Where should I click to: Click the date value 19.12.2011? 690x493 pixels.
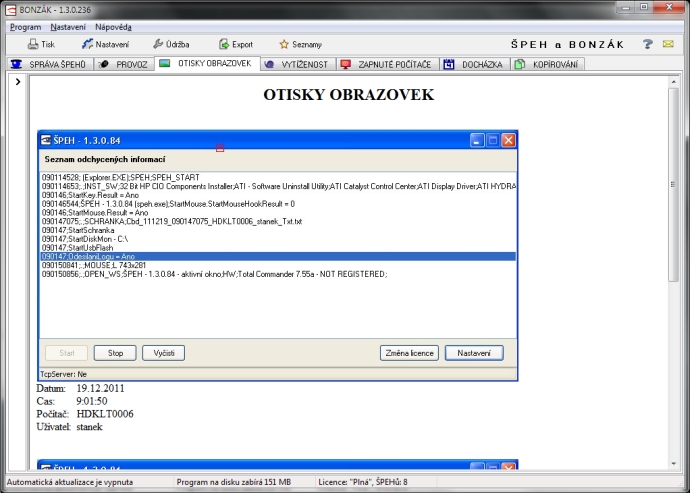tap(100, 388)
